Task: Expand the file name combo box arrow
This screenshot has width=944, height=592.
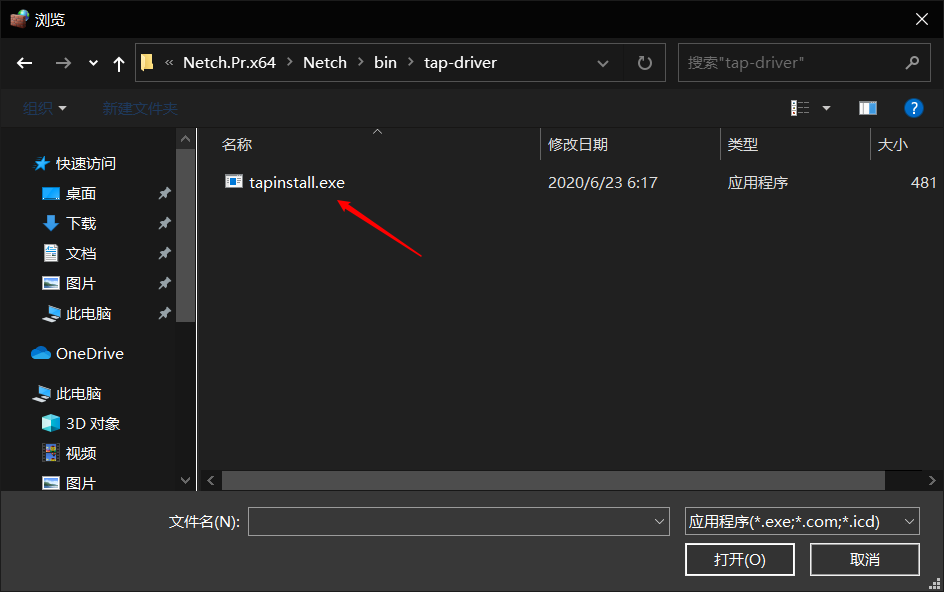Action: pos(659,521)
